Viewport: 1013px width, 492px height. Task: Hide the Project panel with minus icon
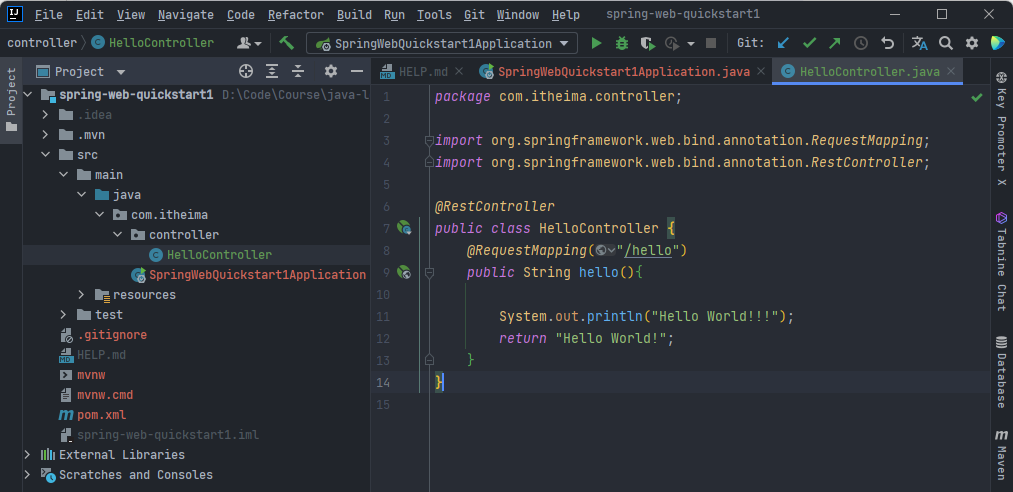click(357, 71)
